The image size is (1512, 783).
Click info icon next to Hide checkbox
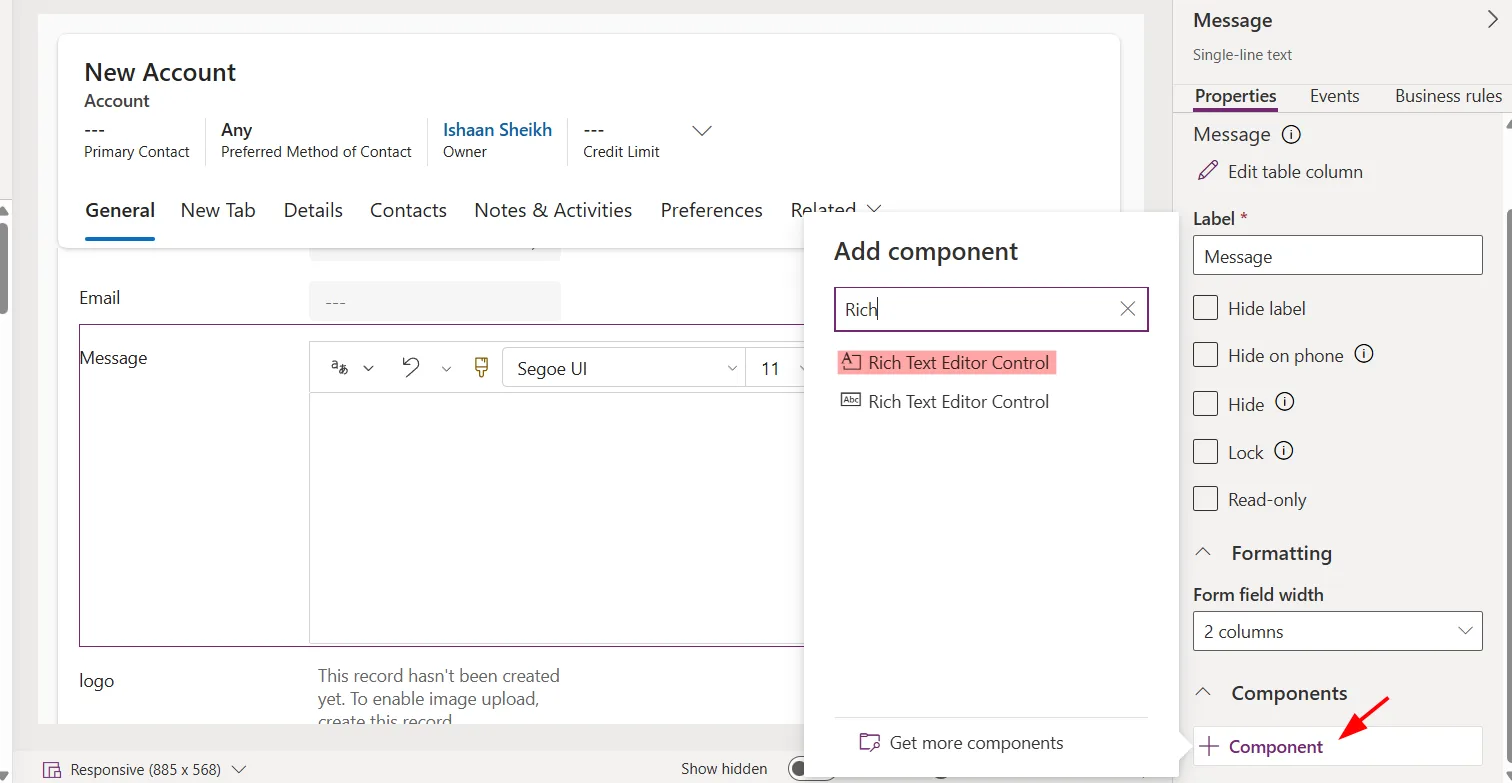coord(1286,402)
